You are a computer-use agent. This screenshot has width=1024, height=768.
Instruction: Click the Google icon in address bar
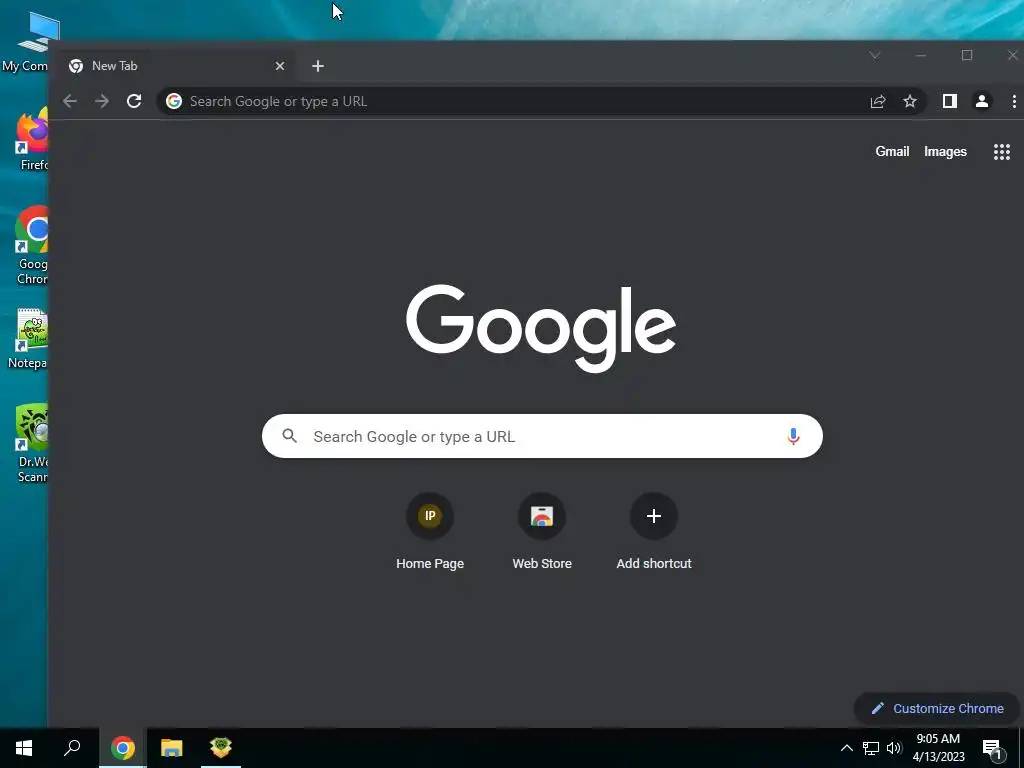click(x=174, y=101)
